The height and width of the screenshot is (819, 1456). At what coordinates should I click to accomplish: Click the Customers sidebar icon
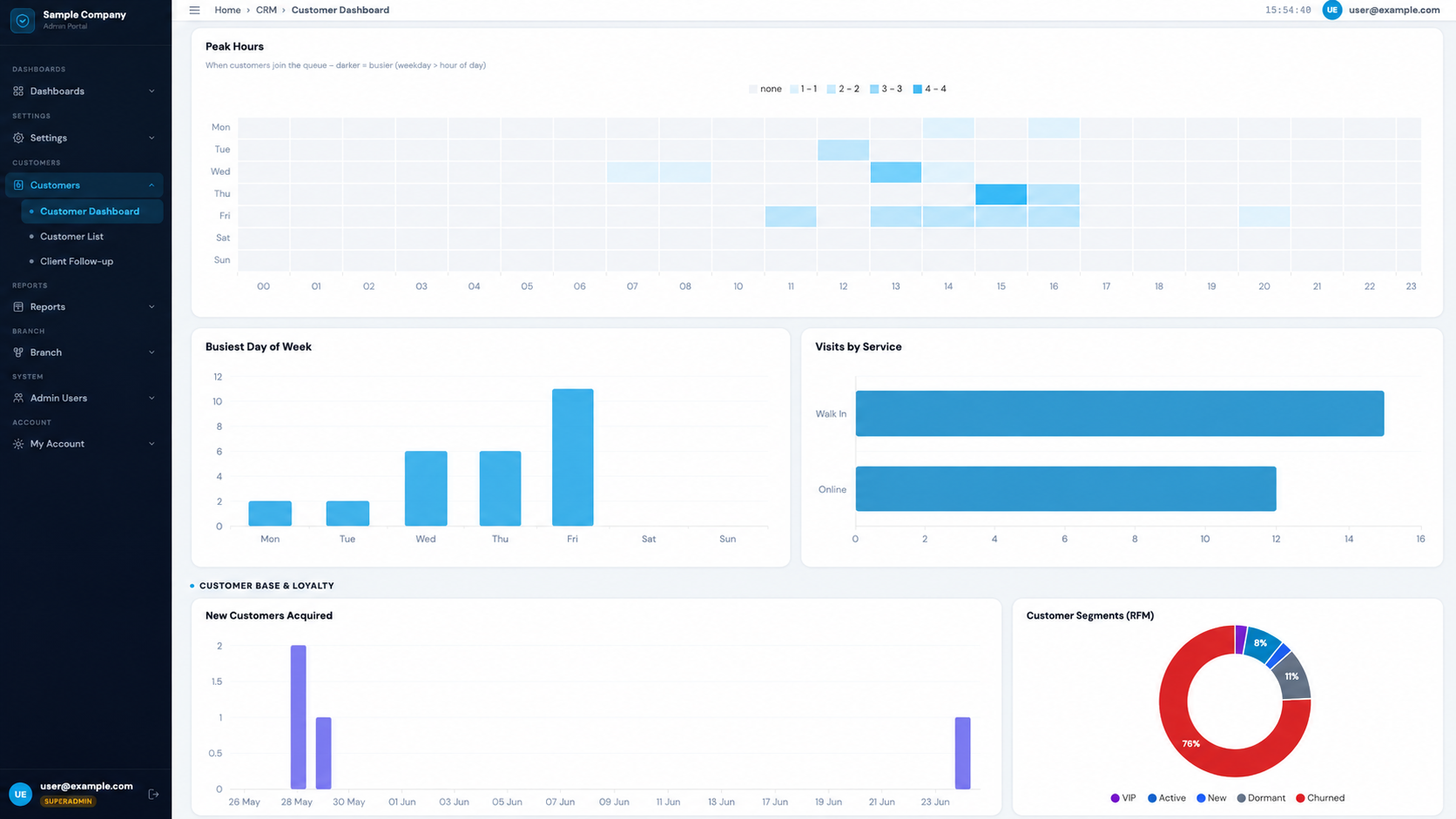[x=18, y=185]
